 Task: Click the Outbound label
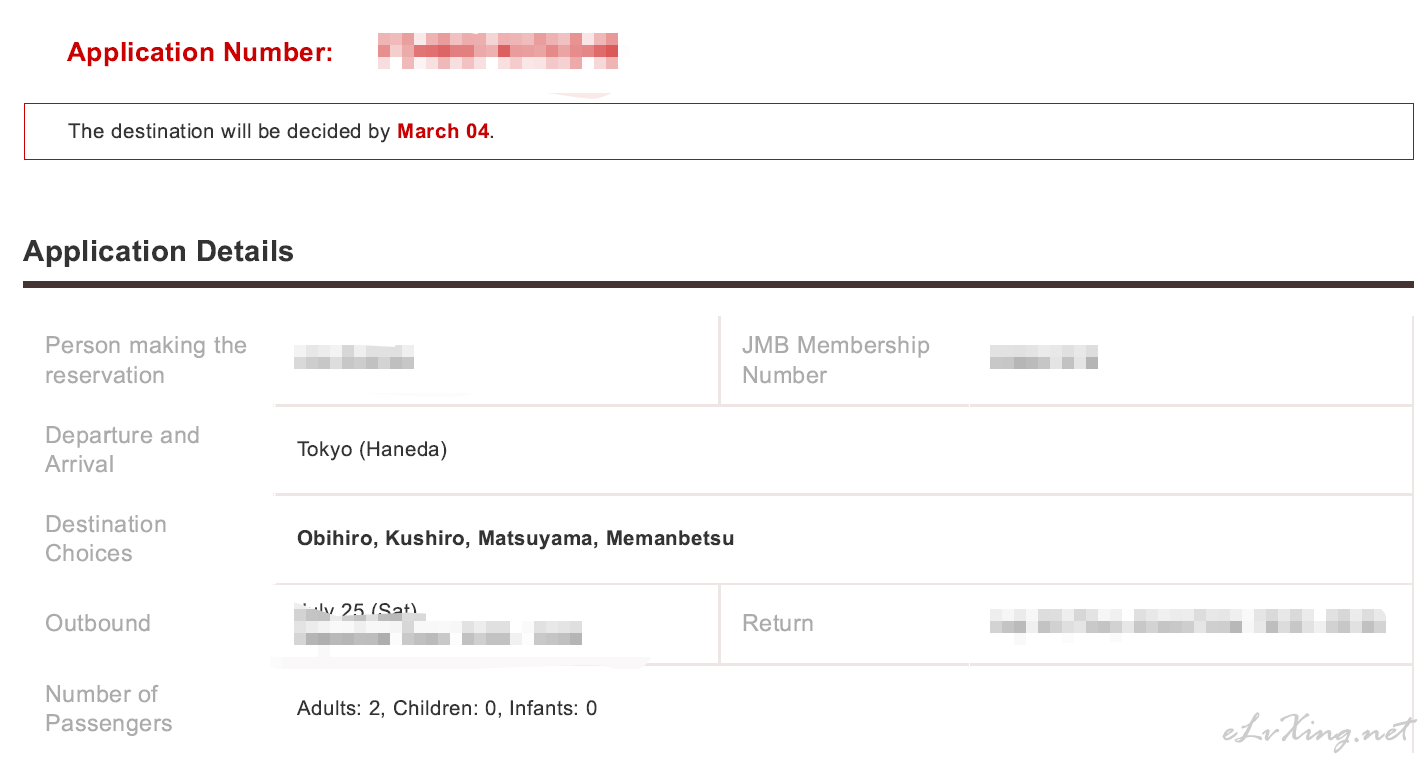98,623
